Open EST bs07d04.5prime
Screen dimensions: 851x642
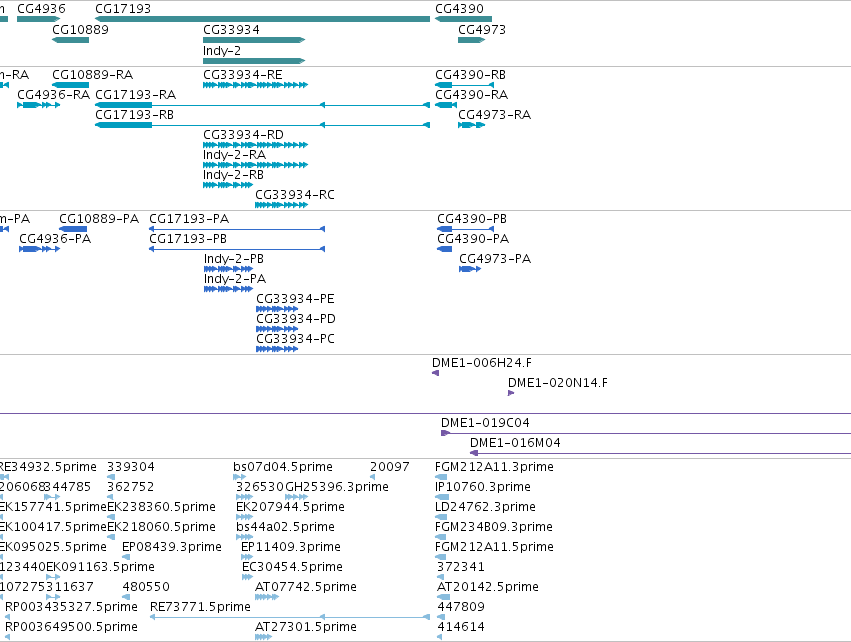coord(283,467)
